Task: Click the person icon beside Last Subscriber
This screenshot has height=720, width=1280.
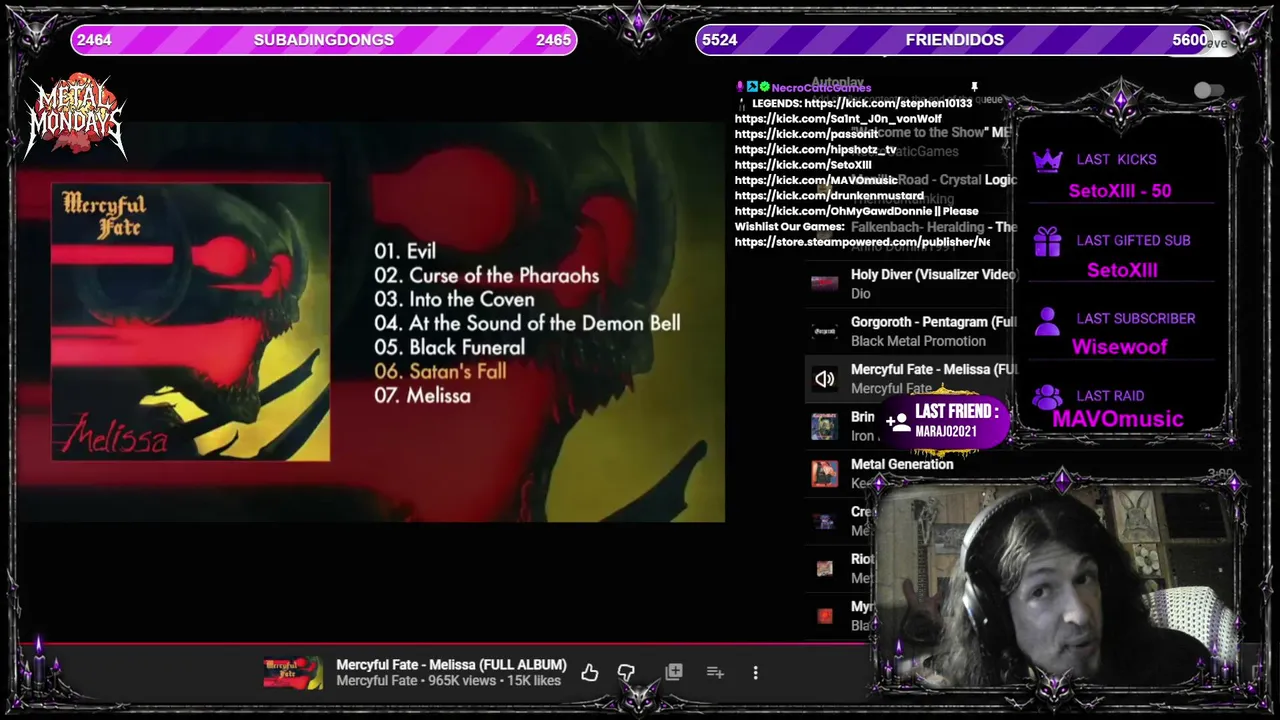Action: point(1047,321)
